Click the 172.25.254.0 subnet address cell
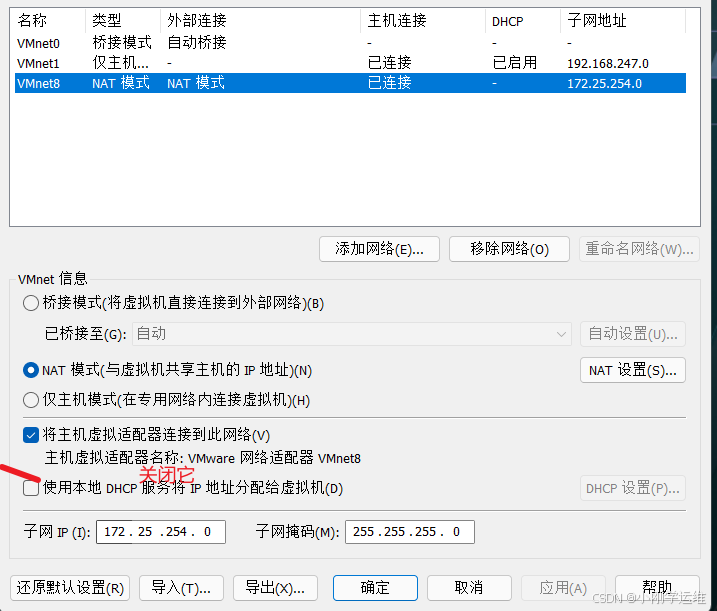The image size is (717, 611). [605, 84]
